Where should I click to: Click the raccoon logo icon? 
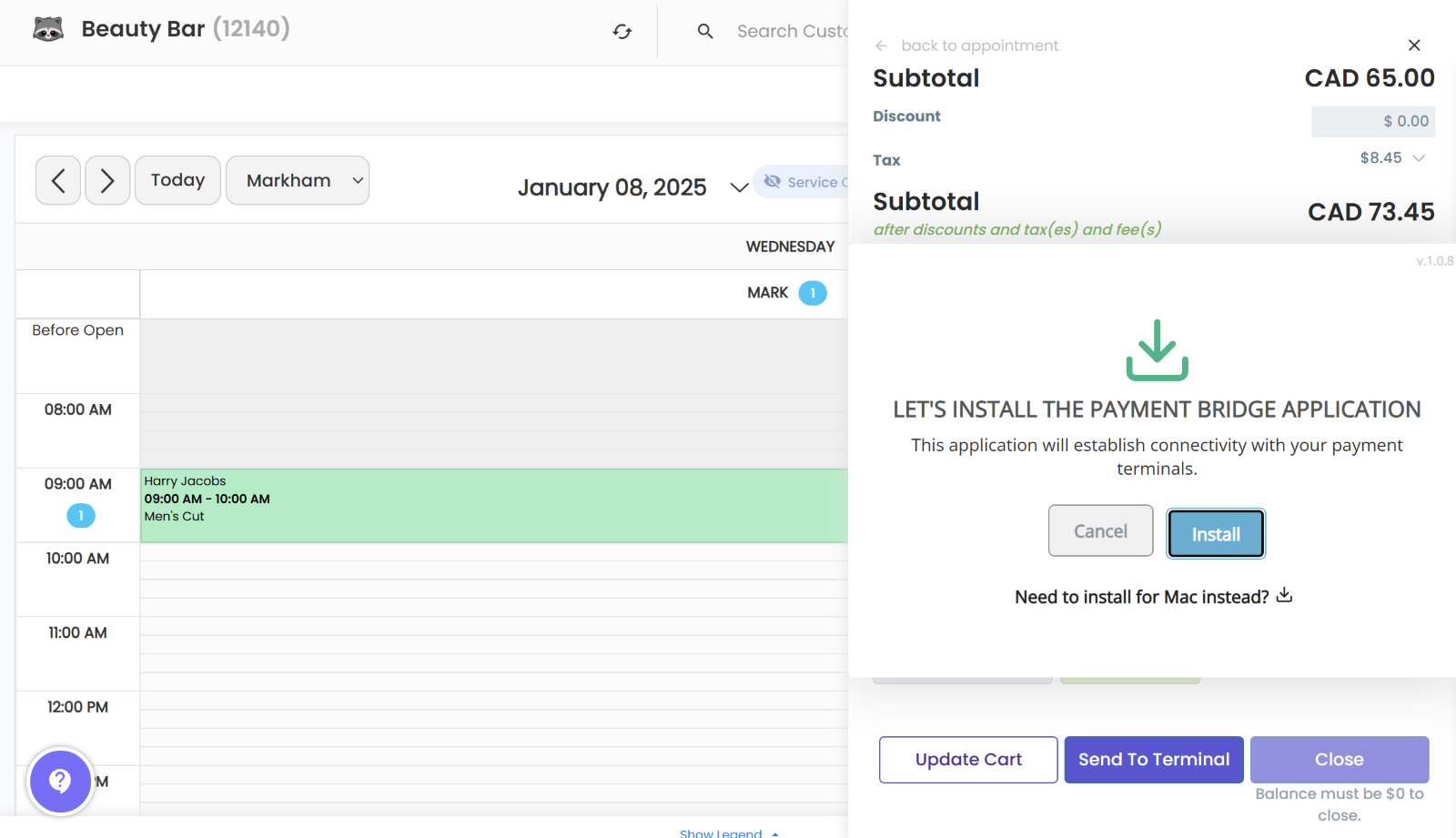pyautogui.click(x=48, y=29)
